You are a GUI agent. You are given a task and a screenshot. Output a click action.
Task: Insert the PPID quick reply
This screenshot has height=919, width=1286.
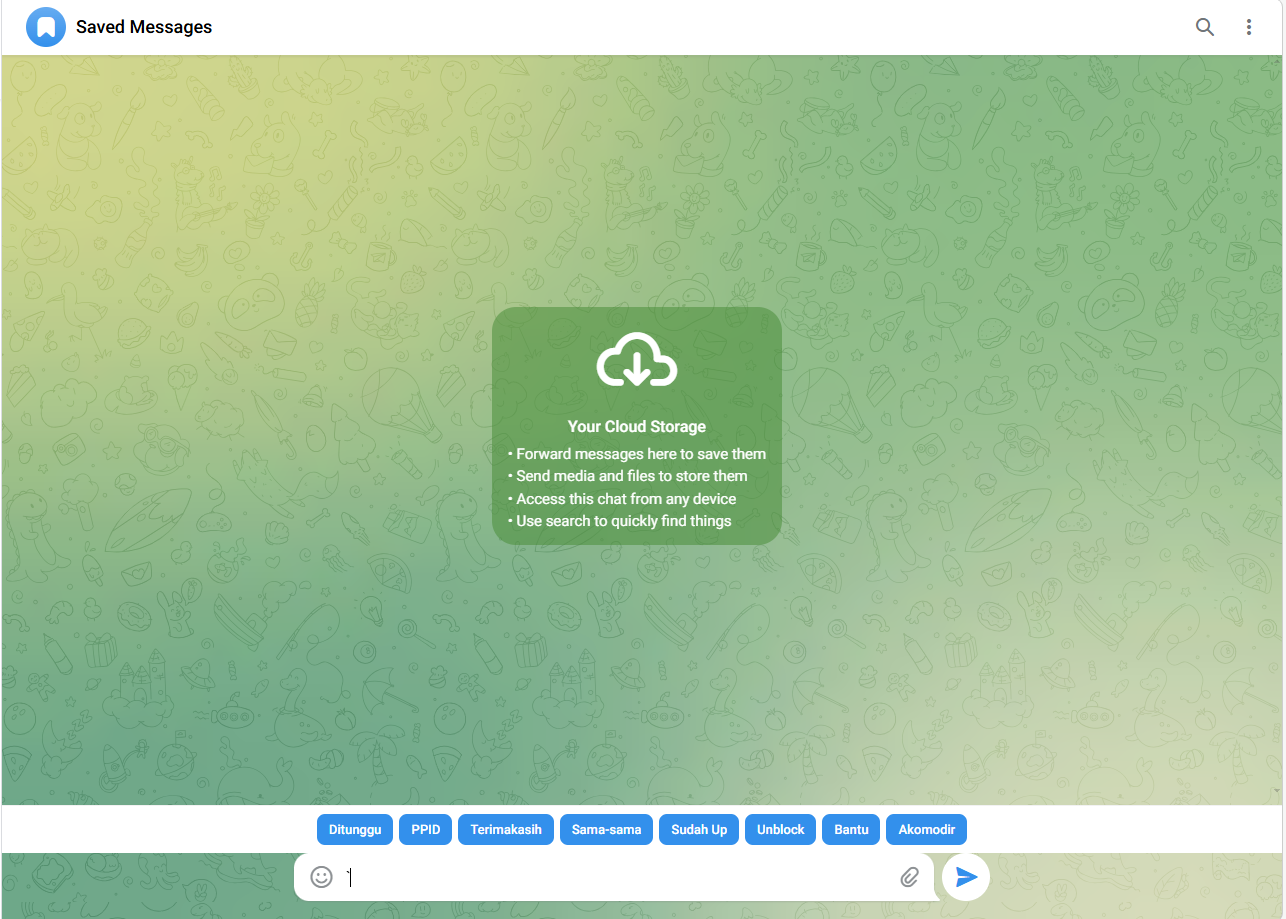click(426, 830)
